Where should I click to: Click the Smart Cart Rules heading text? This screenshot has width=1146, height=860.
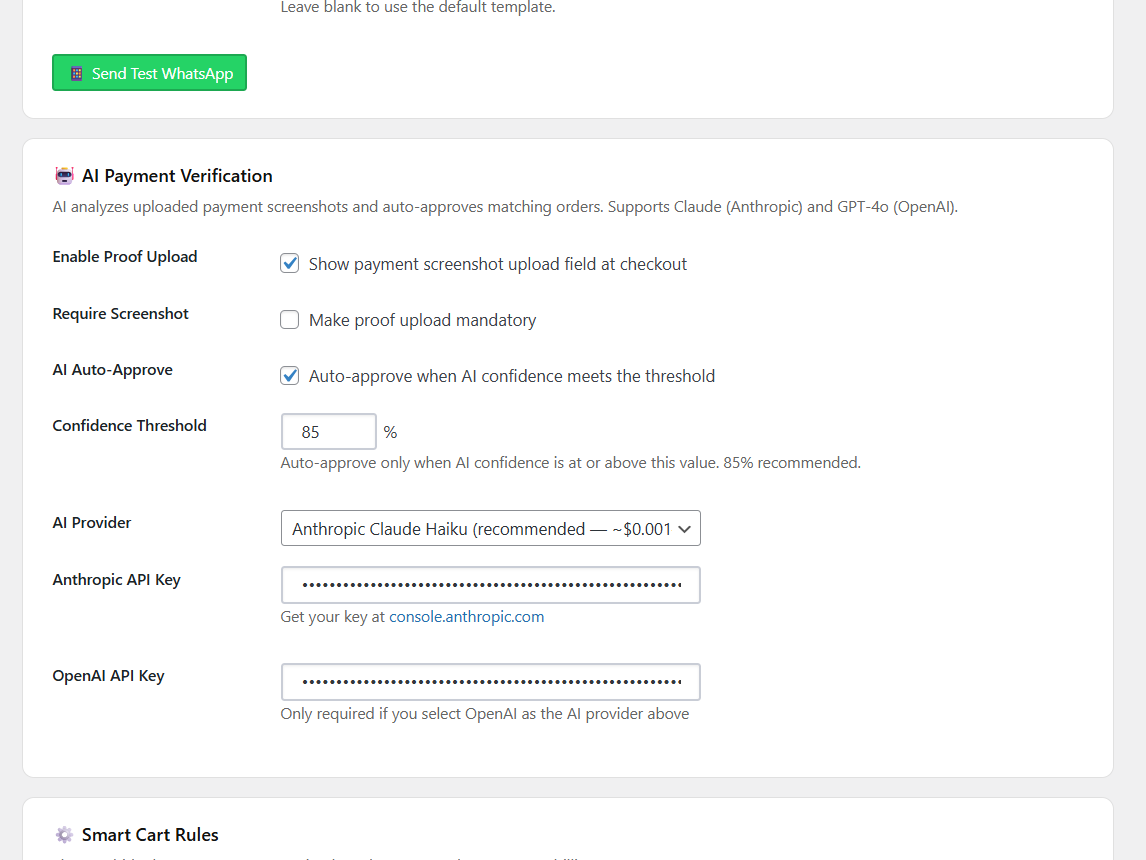click(x=150, y=834)
